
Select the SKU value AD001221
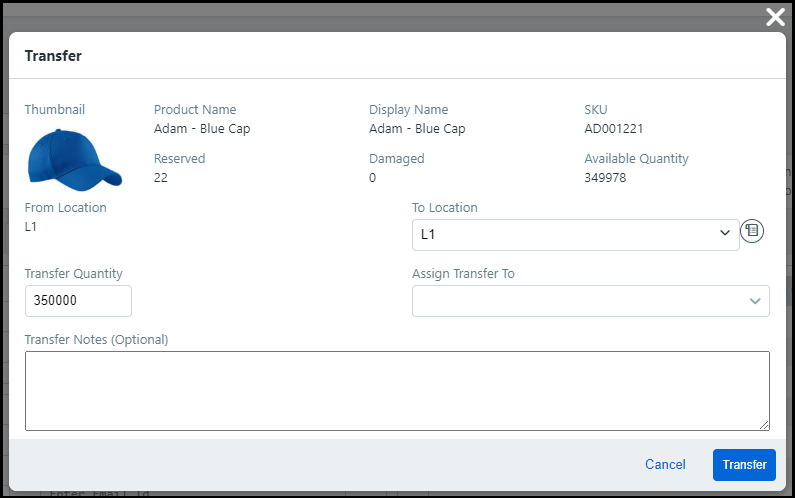click(615, 129)
